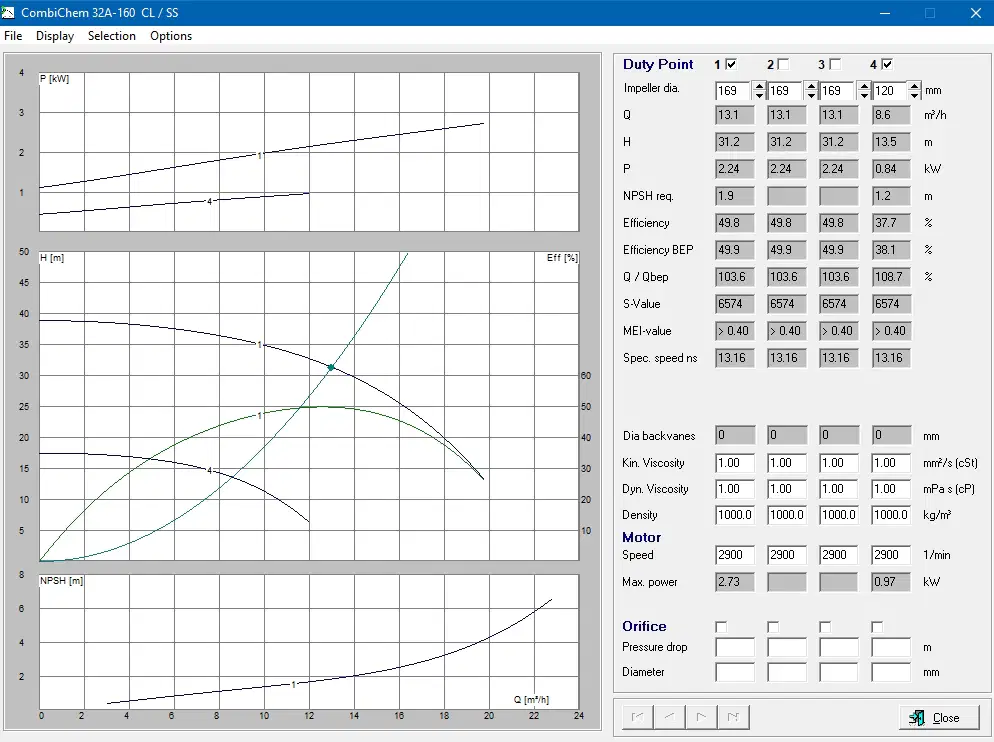Enable Orifice checkbox for duty point 1
This screenshot has height=742, width=994.
click(x=721, y=627)
